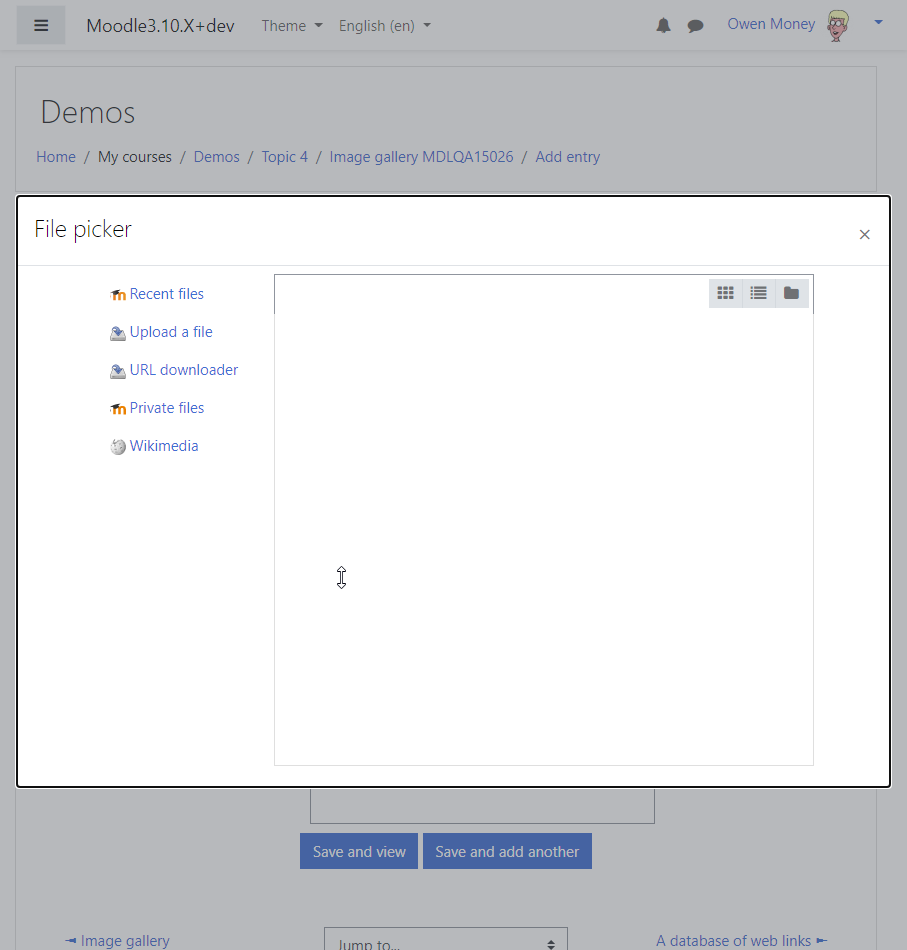This screenshot has height=950, width=907.
Task: Click Owen Money's avatar picture
Action: coord(838,25)
